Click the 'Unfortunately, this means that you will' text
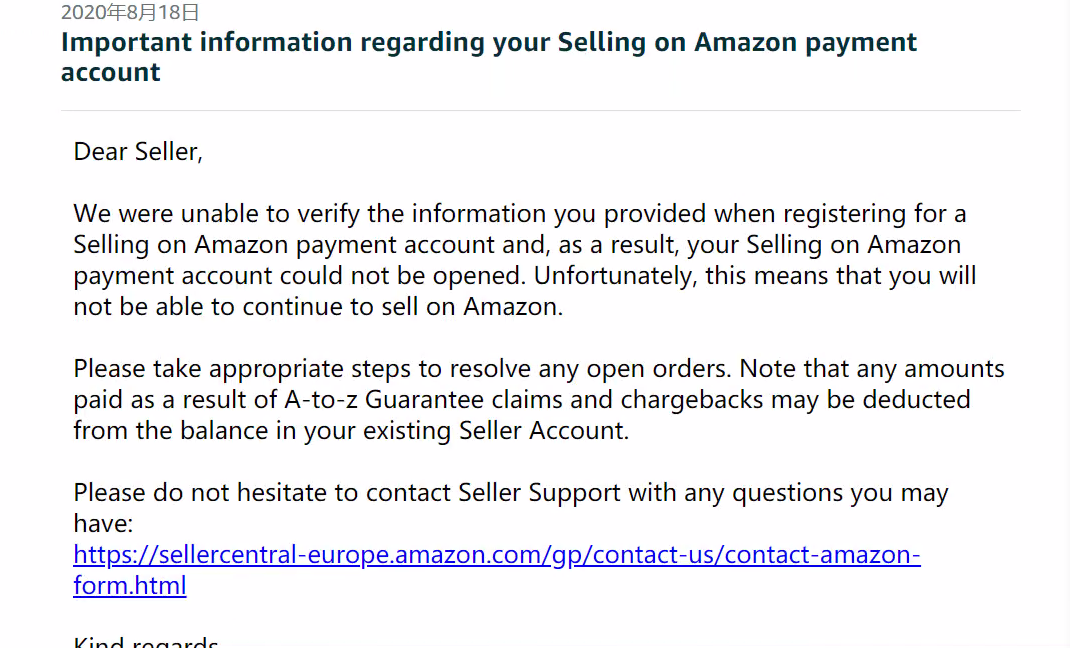 (755, 276)
